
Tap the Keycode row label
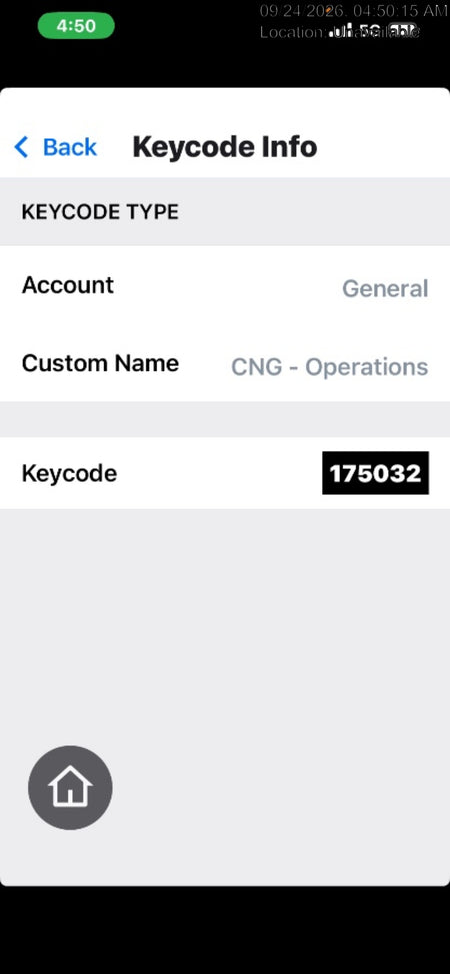[69, 473]
